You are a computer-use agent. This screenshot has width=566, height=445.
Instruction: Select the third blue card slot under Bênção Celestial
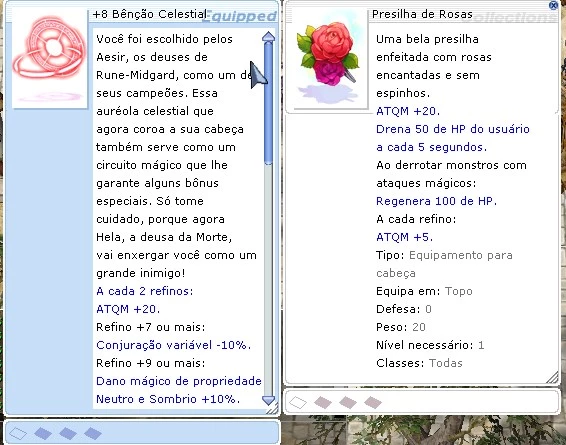tap(68, 433)
